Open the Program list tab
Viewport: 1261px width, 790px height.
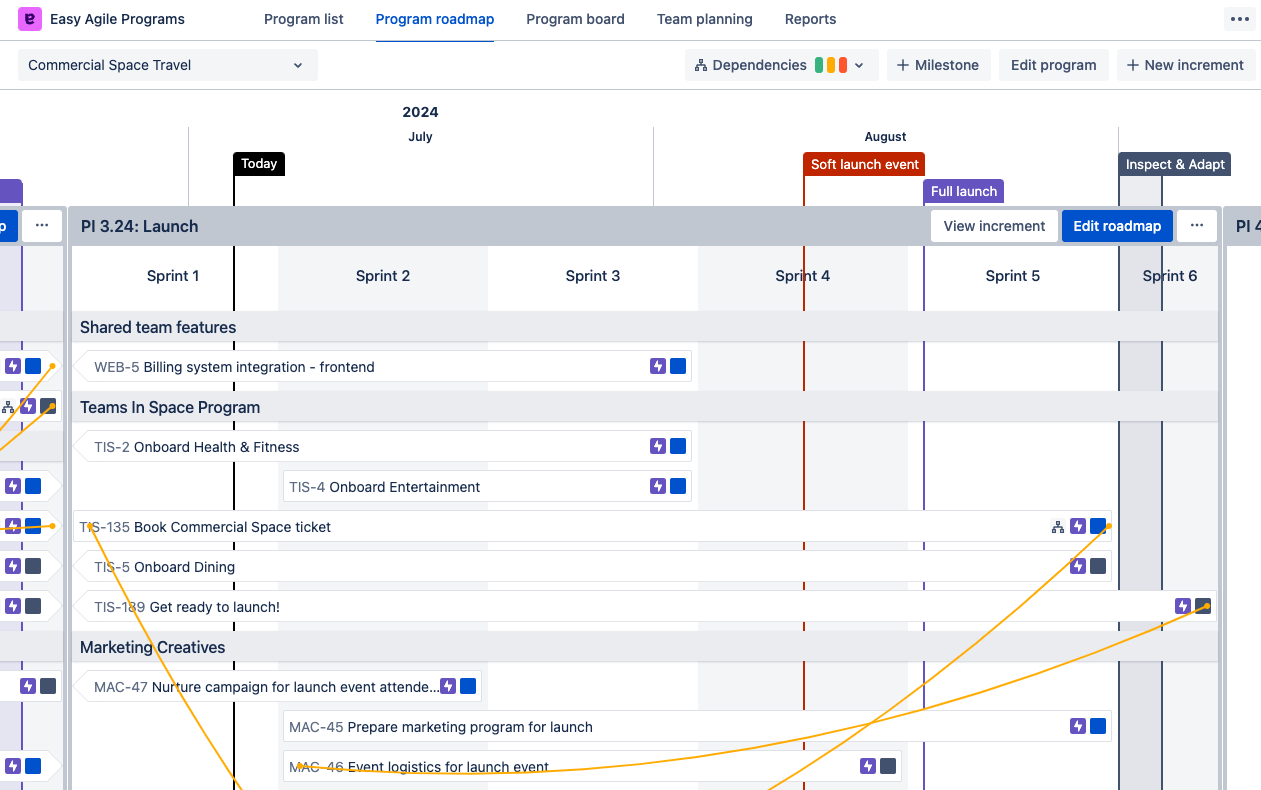[304, 19]
